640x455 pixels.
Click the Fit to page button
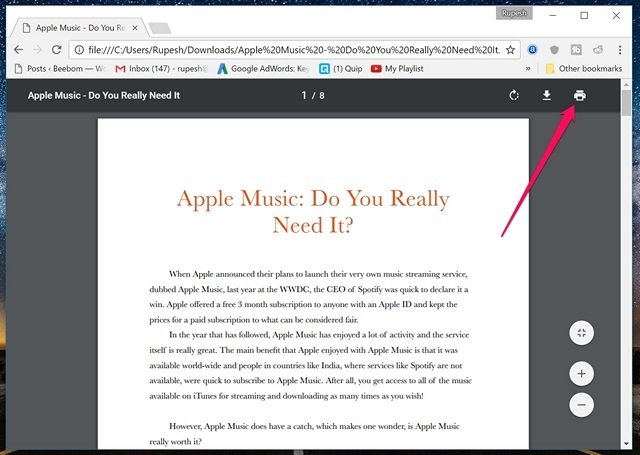coord(582,333)
